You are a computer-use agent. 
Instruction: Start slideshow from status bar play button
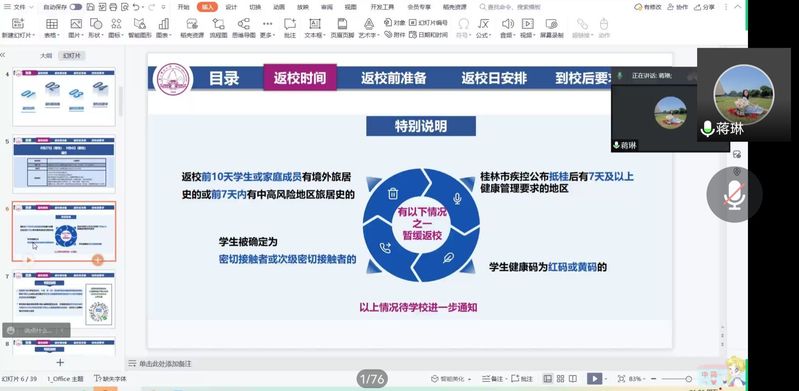[x=594, y=378]
